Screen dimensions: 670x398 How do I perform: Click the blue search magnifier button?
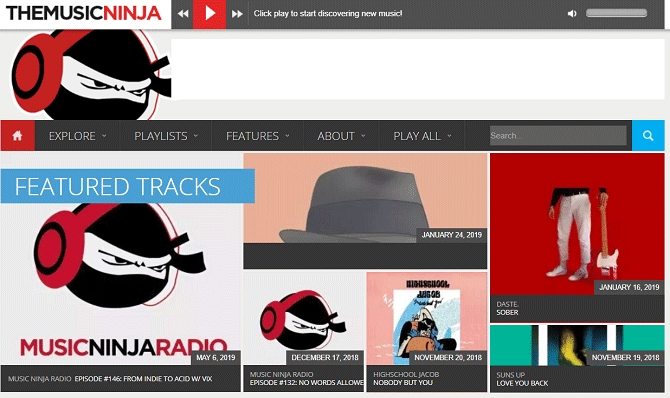pyautogui.click(x=648, y=136)
